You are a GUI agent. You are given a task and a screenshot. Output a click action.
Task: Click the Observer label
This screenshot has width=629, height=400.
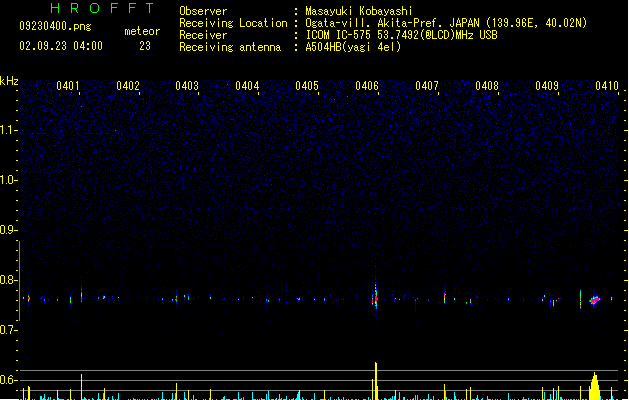[203, 11]
